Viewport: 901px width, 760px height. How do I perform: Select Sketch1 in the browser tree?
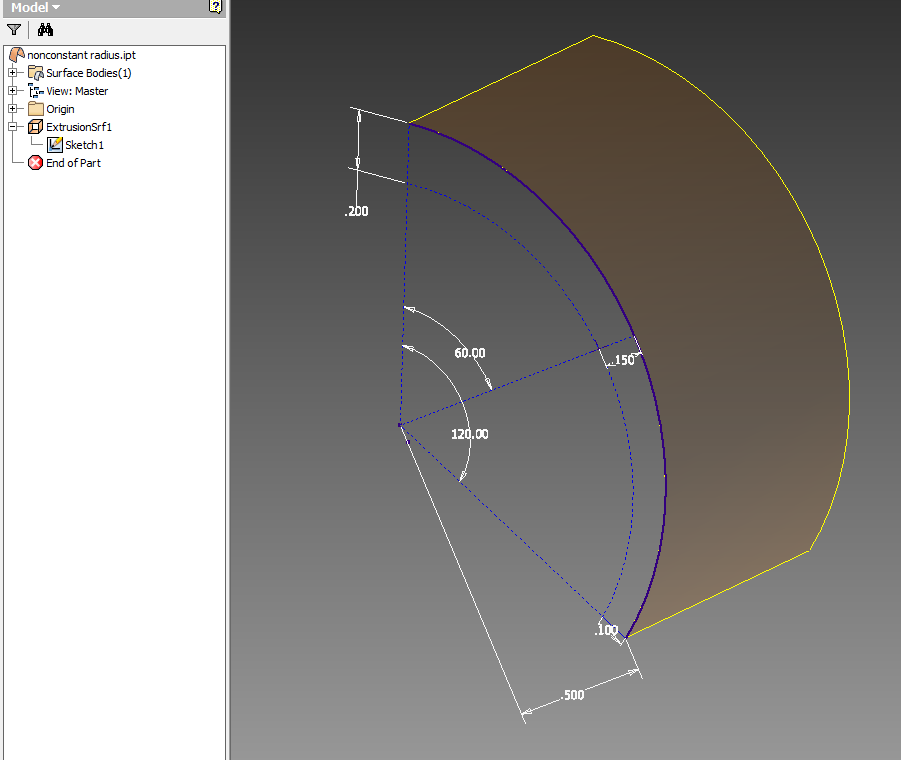[87, 144]
